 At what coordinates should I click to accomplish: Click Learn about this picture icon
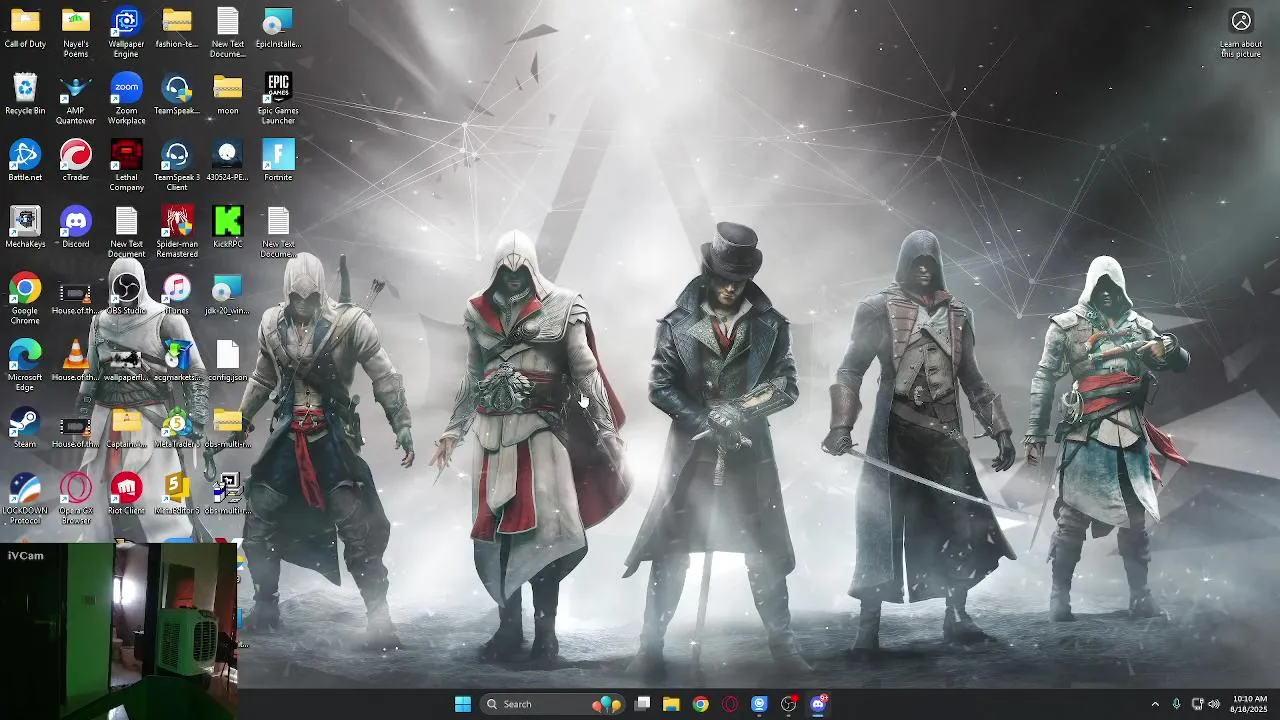point(1241,33)
